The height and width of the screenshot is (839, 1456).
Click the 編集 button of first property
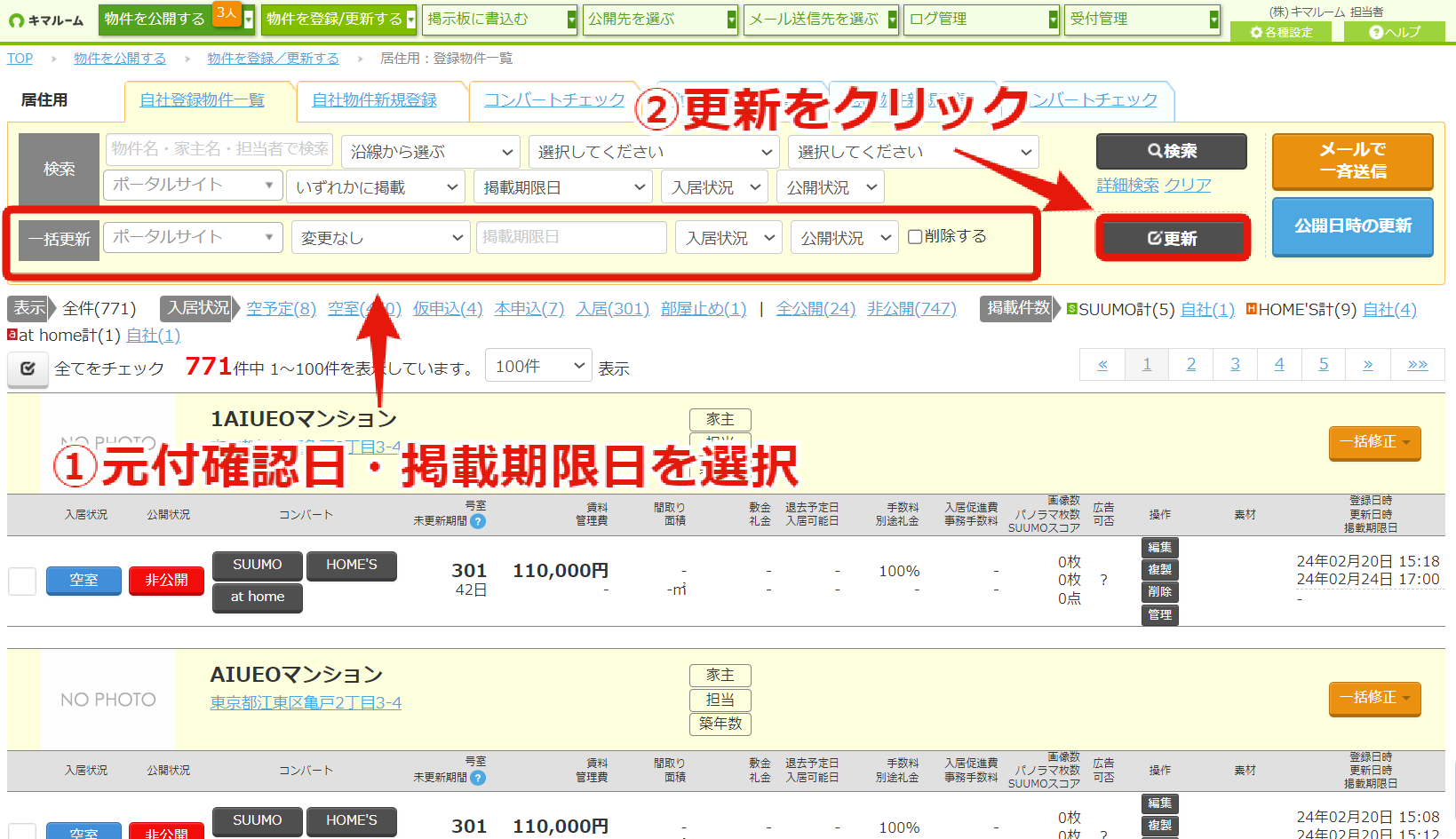pyautogui.click(x=1159, y=548)
